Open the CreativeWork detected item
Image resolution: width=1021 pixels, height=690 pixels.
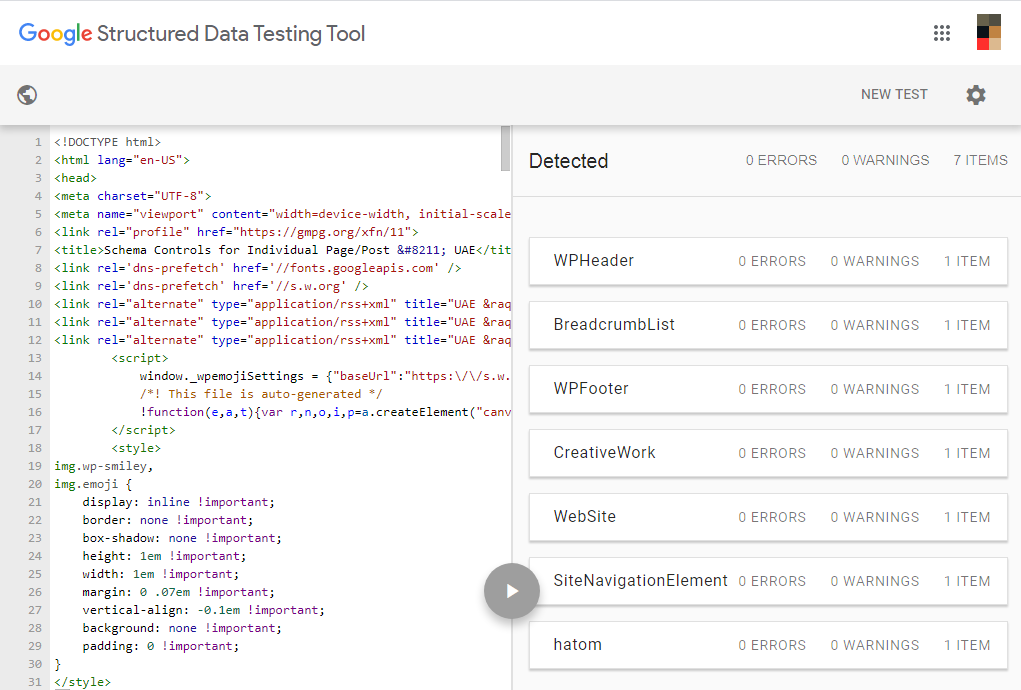767,453
